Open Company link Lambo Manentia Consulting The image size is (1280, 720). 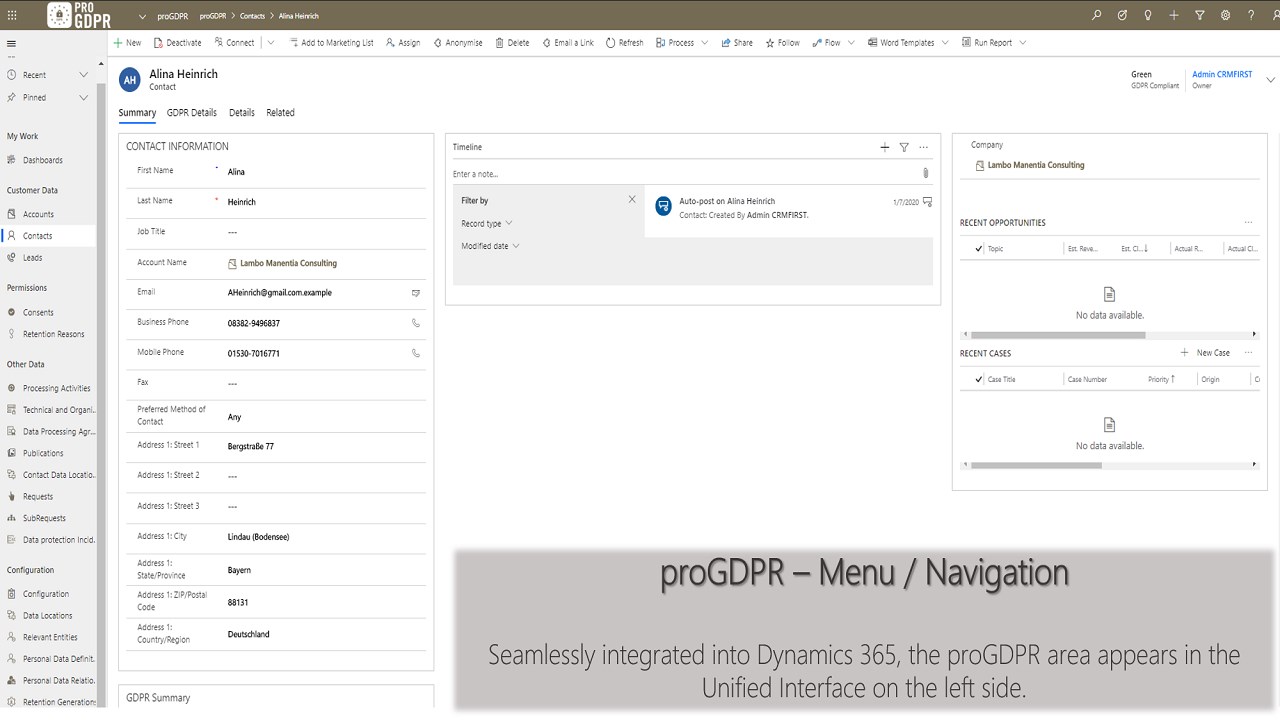pyautogui.click(x=1036, y=165)
